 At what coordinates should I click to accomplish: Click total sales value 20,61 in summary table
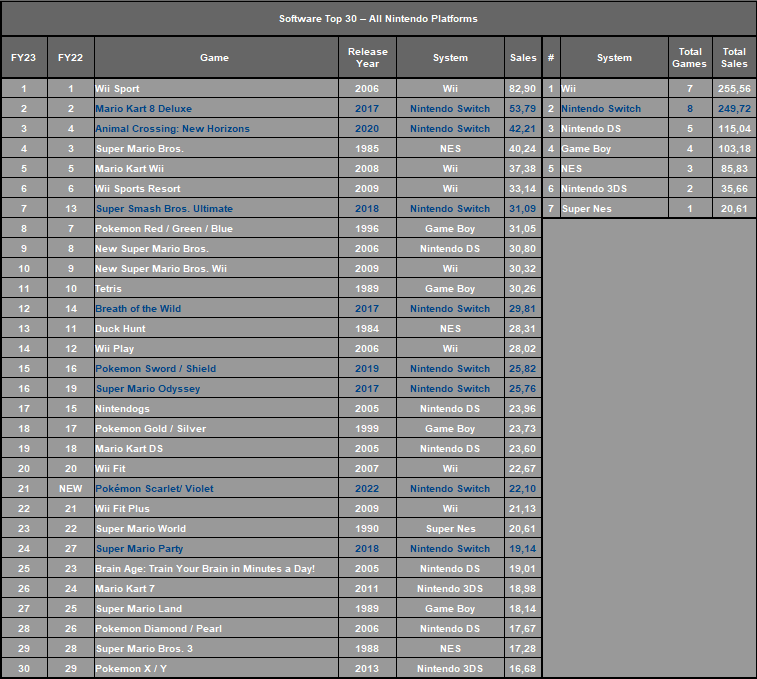pos(734,209)
